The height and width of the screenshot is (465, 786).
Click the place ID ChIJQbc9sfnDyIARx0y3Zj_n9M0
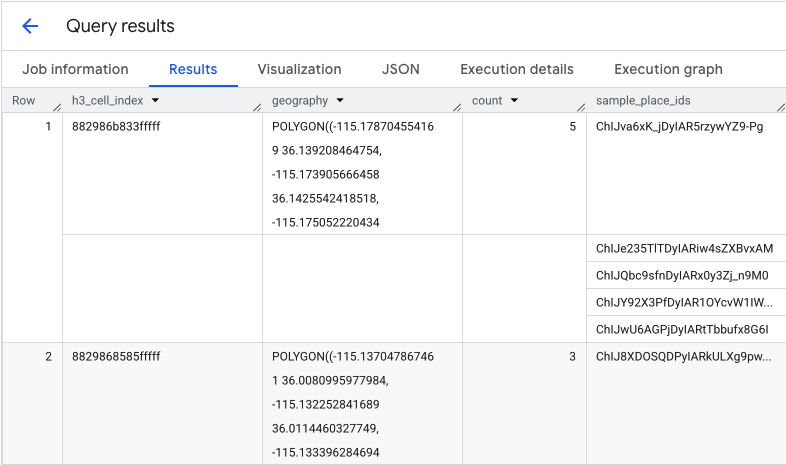point(682,275)
